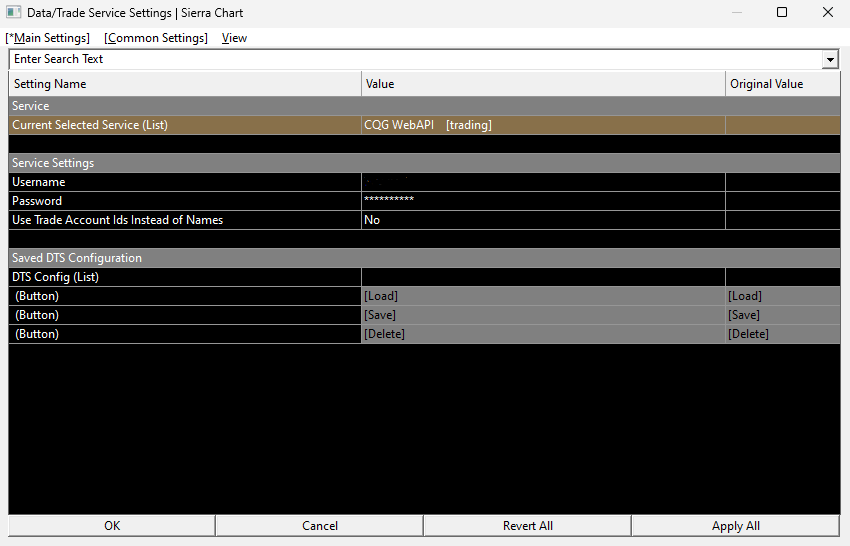The image size is (850, 546).
Task: Maximize the Data/Trade Service Settings window
Action: coord(782,12)
